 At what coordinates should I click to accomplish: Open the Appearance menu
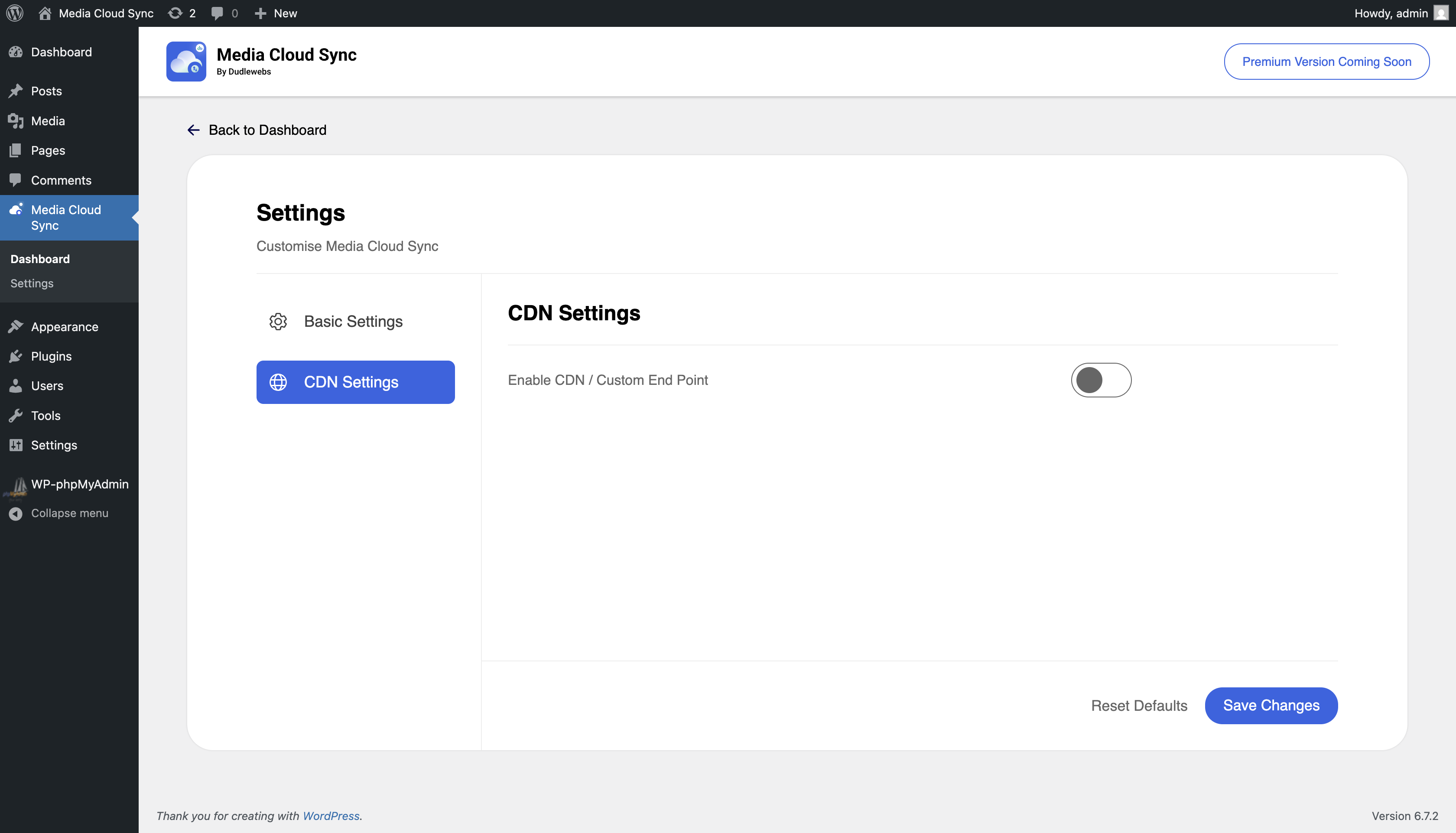tap(69, 327)
